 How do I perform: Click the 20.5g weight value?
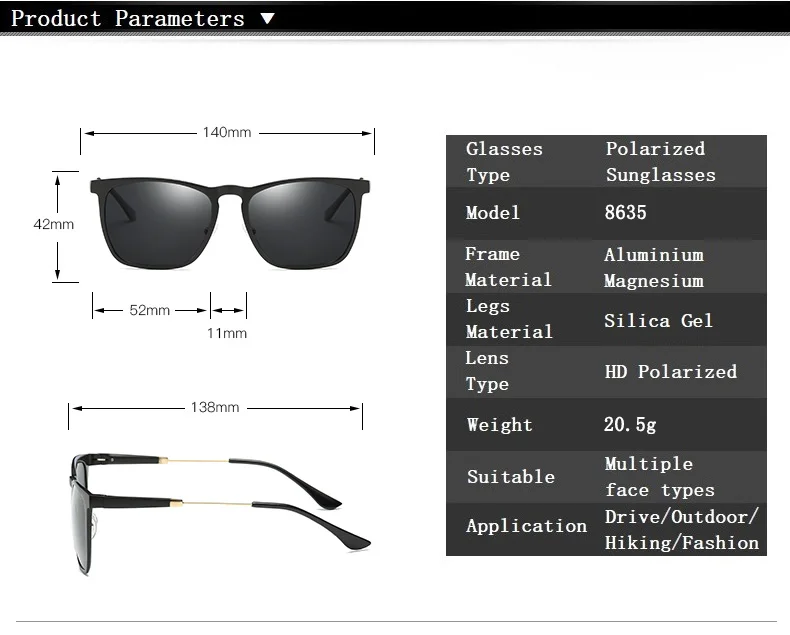point(630,424)
